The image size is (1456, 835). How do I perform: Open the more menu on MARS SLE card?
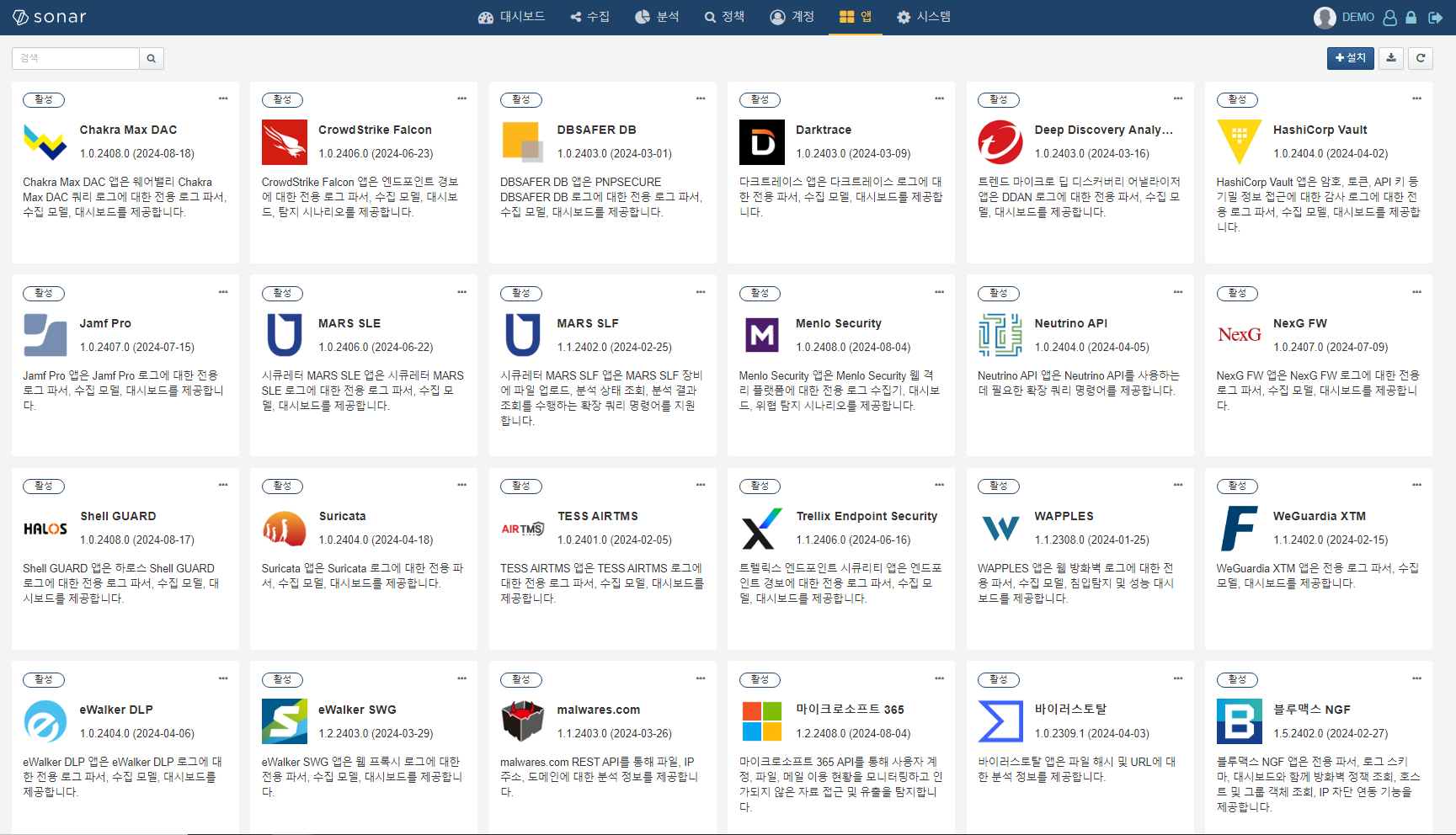point(462,292)
